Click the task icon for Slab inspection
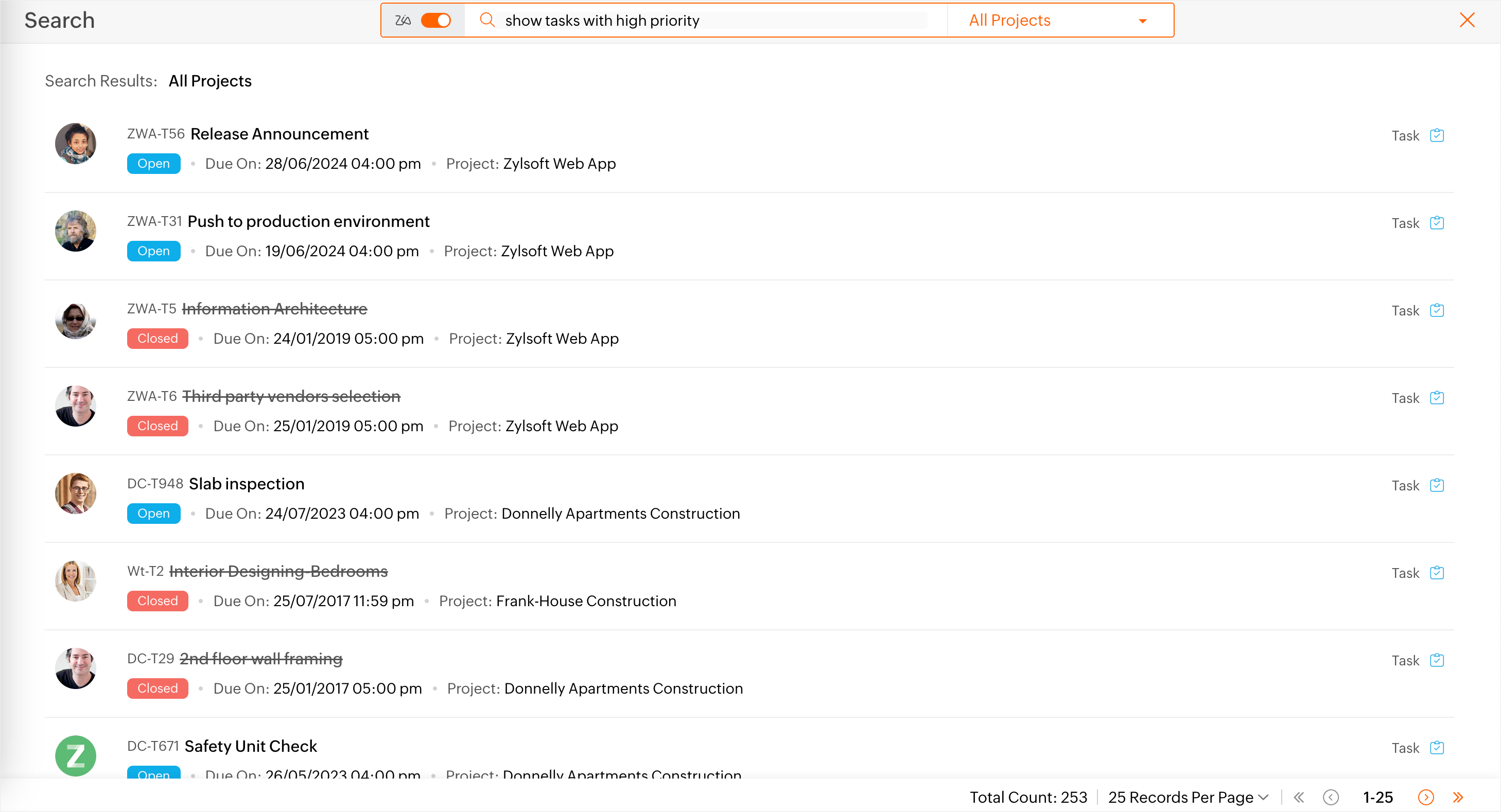1501x812 pixels. point(1437,485)
